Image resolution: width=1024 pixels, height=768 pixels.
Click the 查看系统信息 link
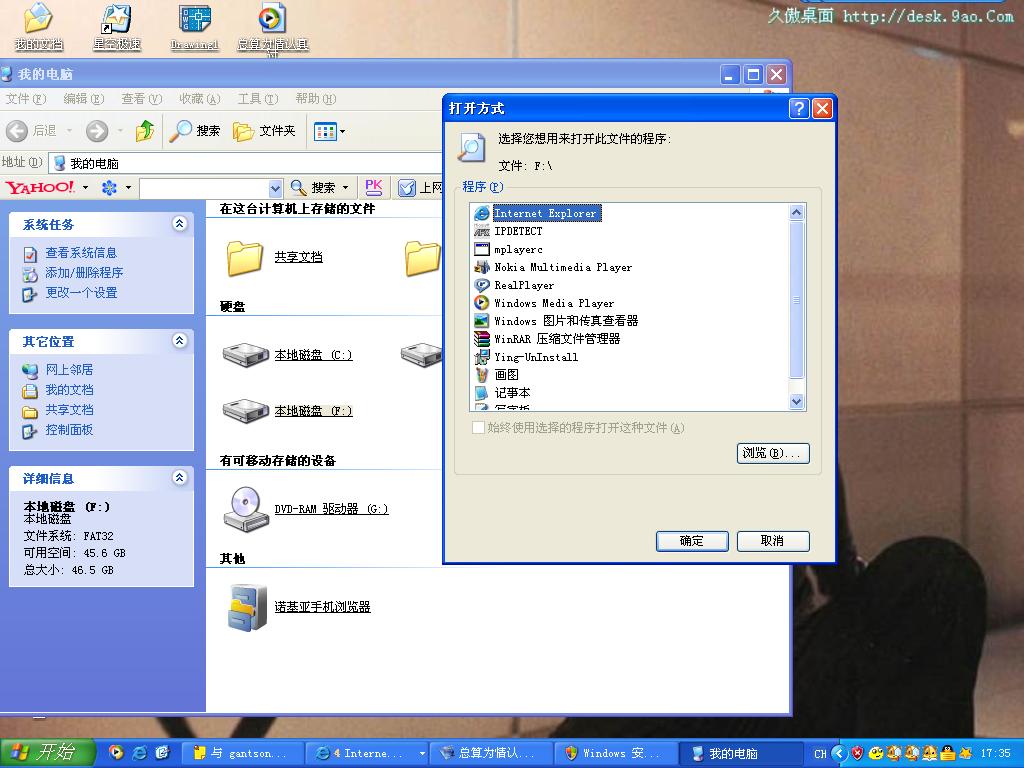click(81, 253)
